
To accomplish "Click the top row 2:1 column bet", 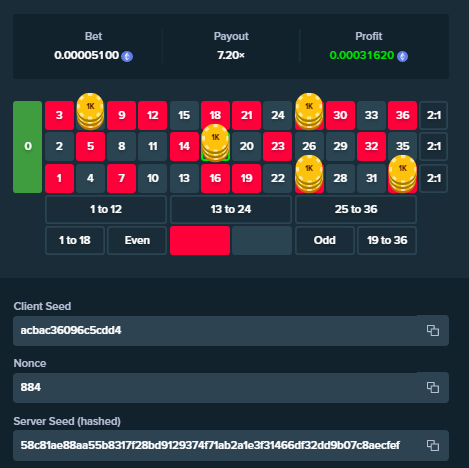I will pos(434,115).
